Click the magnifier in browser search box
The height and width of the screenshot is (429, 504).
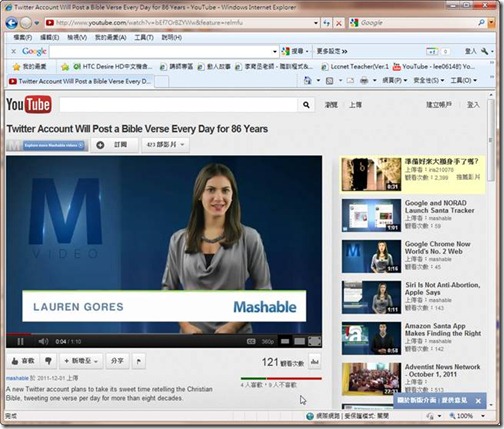click(481, 23)
